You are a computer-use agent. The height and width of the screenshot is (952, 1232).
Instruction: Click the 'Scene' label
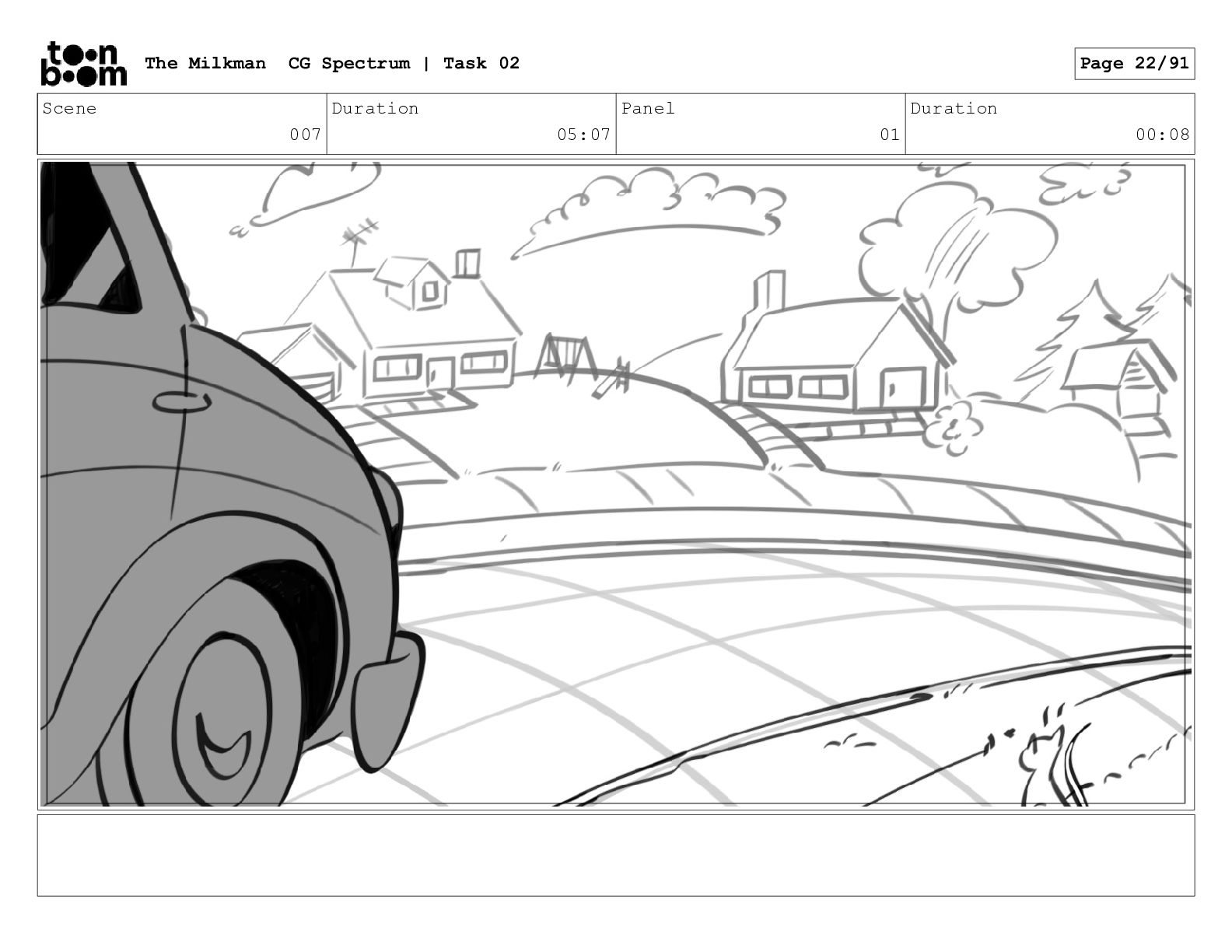[70, 108]
